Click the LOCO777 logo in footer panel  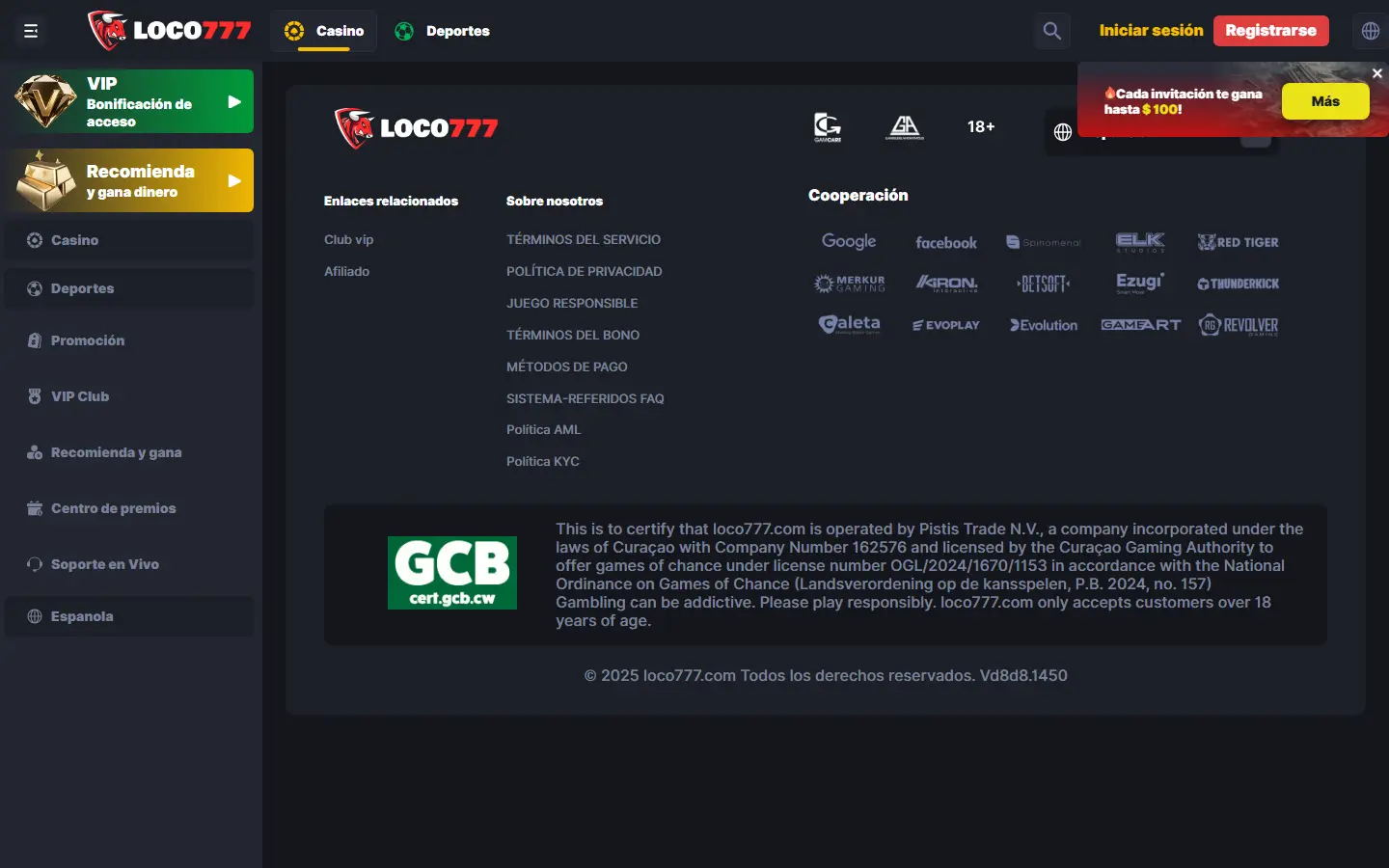click(x=416, y=128)
